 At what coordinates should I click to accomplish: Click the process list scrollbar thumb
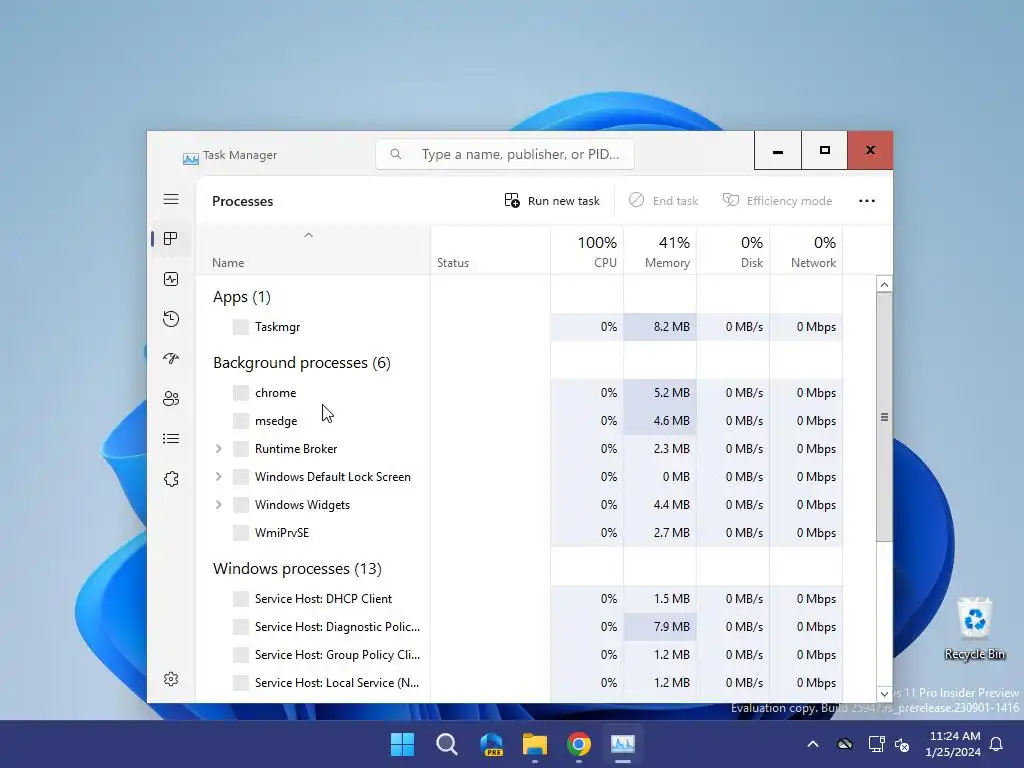(884, 417)
